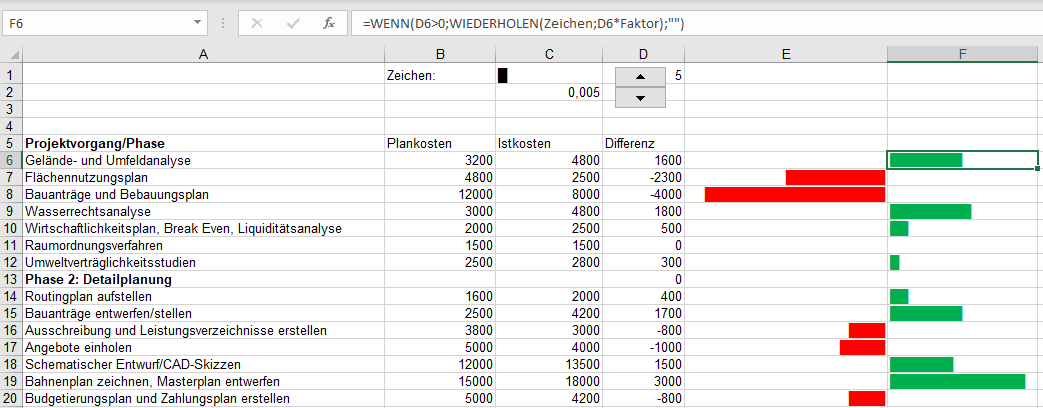Click the Enter checkmark icon in formula bar

(x=293, y=23)
